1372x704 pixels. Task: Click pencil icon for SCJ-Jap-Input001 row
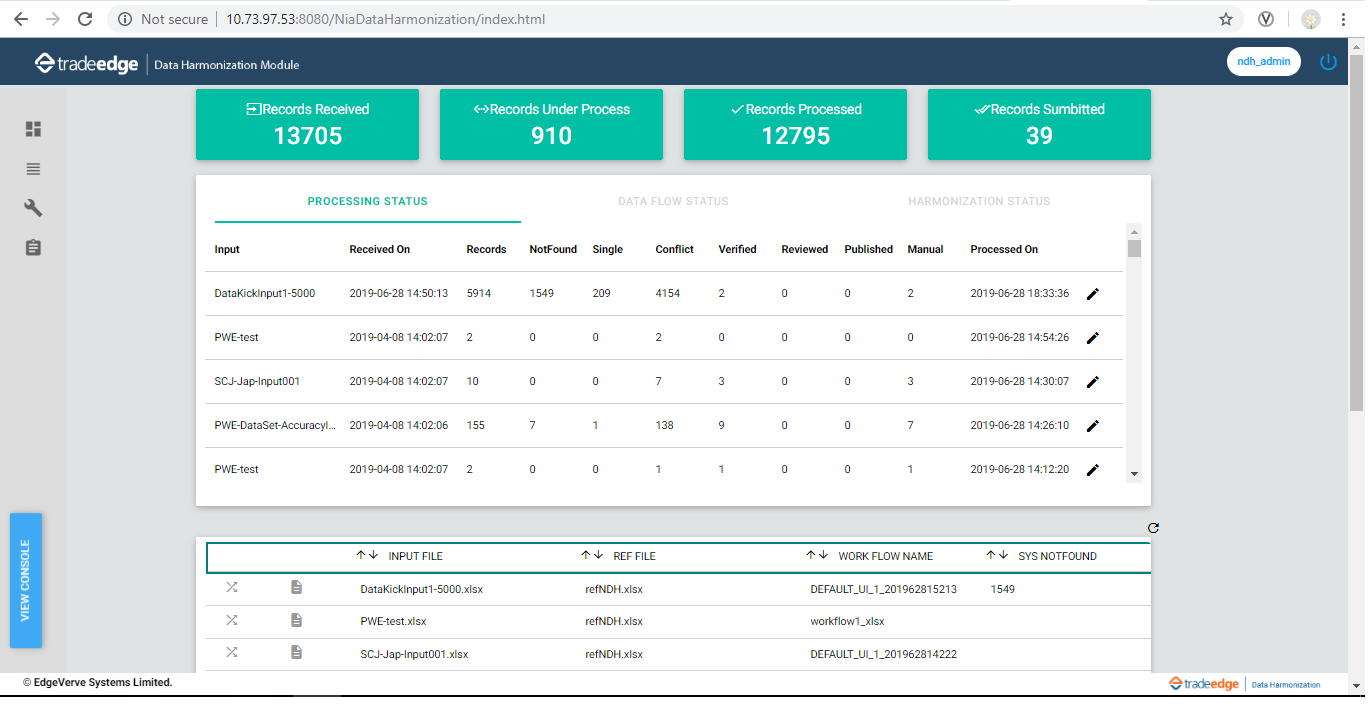click(1093, 382)
